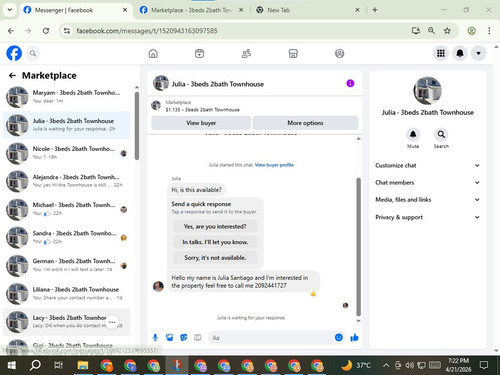Click the Facebook search magnifier icon
The height and width of the screenshot is (375, 500).
point(33,53)
